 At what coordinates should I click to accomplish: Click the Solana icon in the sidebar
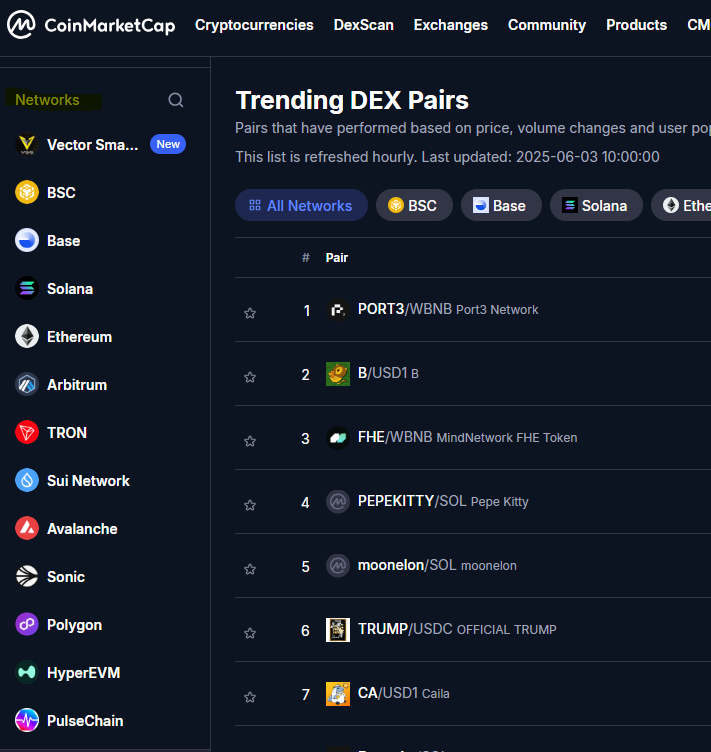(x=27, y=288)
